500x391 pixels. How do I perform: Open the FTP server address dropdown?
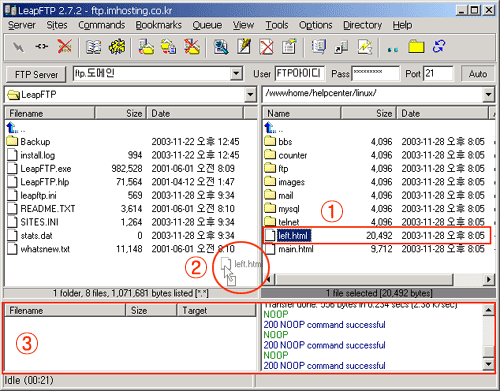tap(236, 73)
